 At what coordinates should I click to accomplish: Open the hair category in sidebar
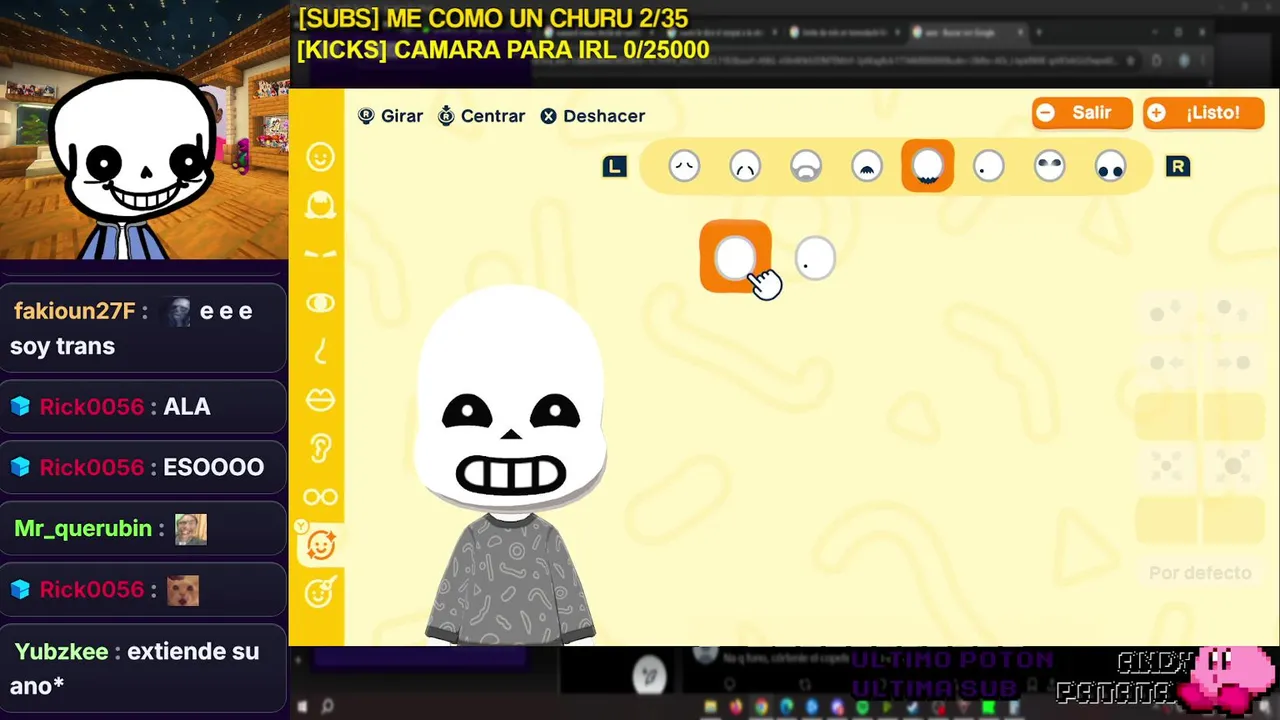(320, 206)
